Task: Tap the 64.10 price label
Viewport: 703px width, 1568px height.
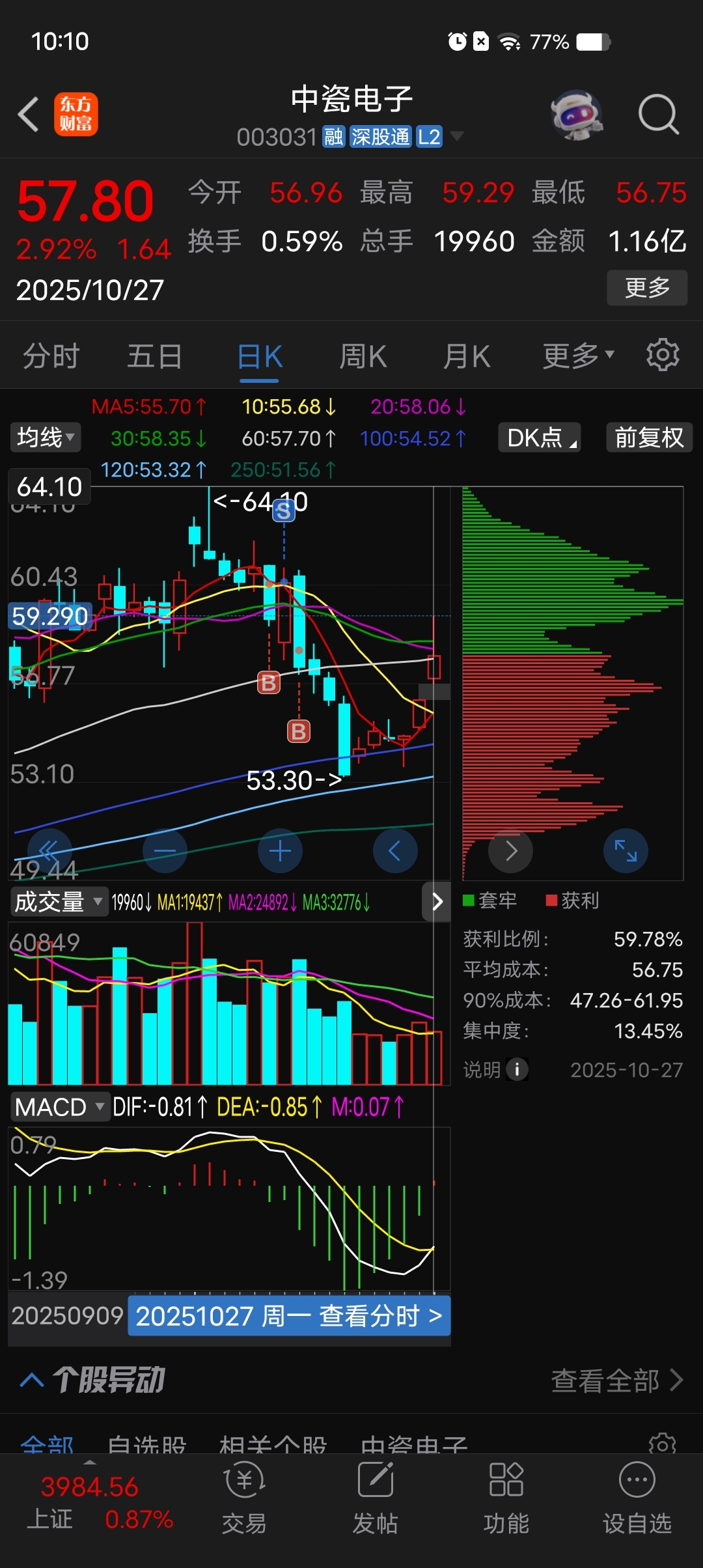Action: pyautogui.click(x=49, y=486)
